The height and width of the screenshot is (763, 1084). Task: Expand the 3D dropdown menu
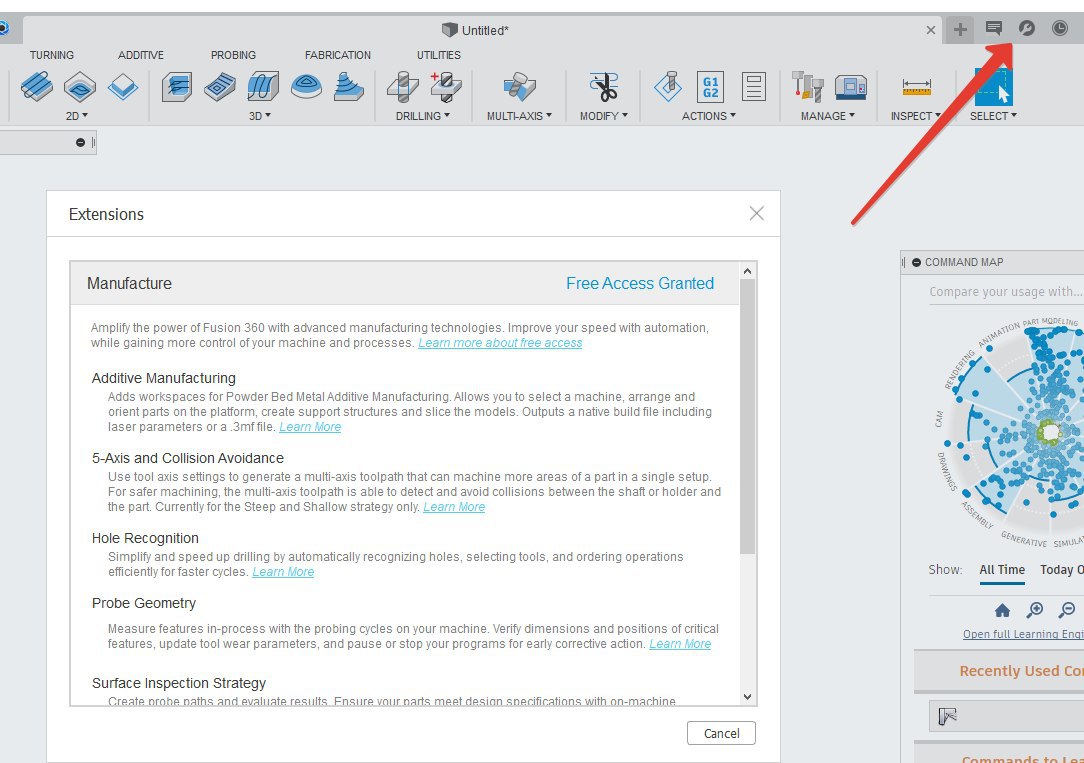[x=260, y=116]
